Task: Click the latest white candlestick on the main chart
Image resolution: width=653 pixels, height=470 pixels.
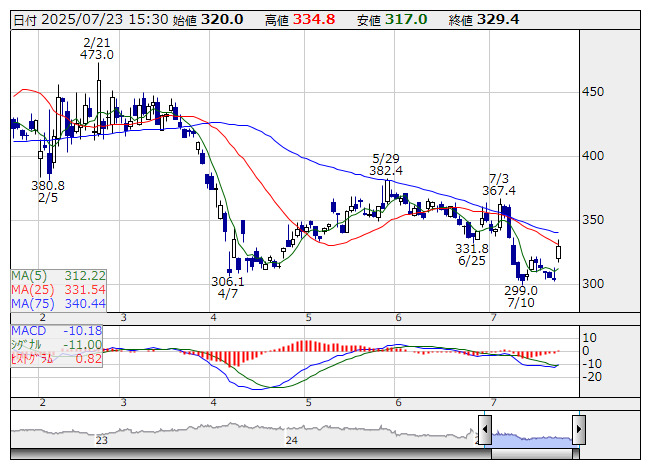Action: pos(558,252)
